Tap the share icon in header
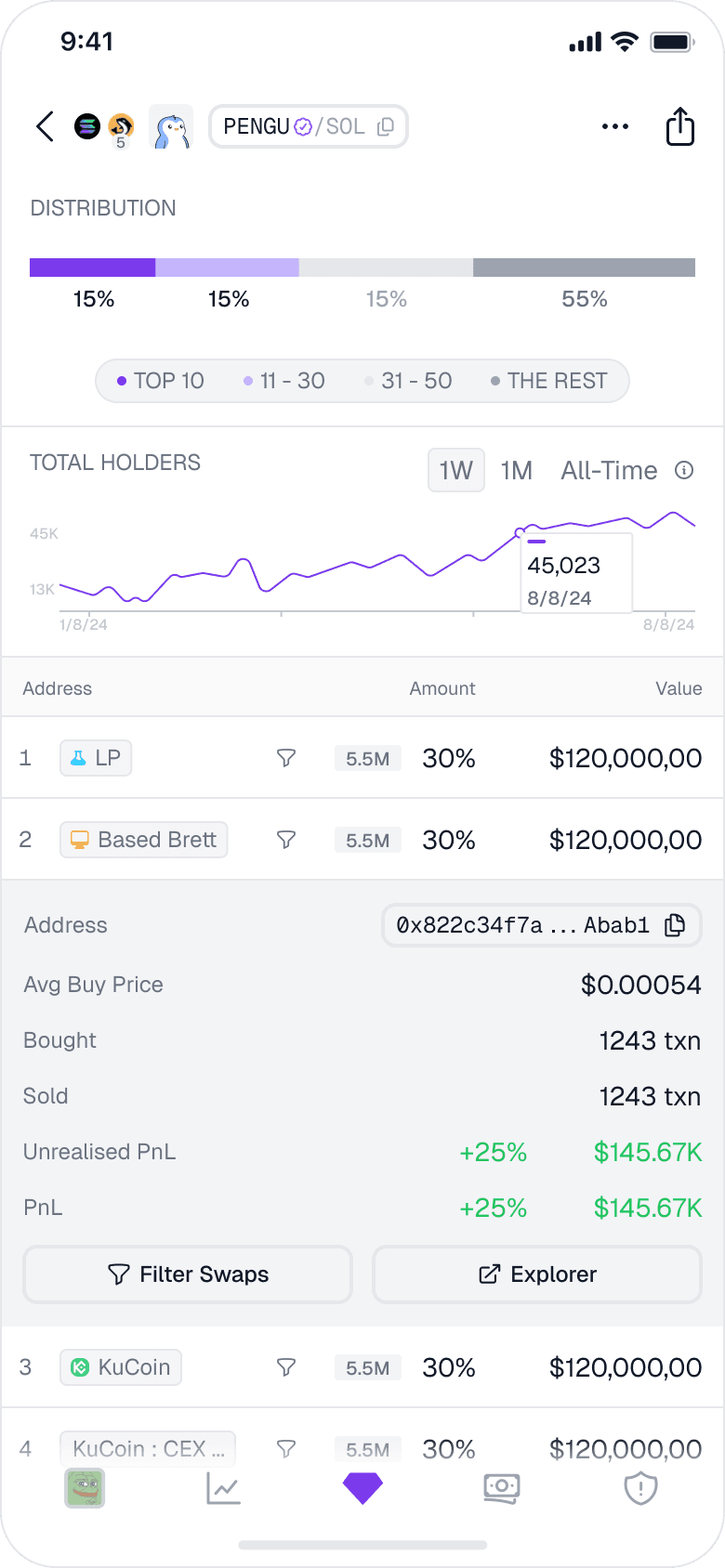 click(680, 126)
